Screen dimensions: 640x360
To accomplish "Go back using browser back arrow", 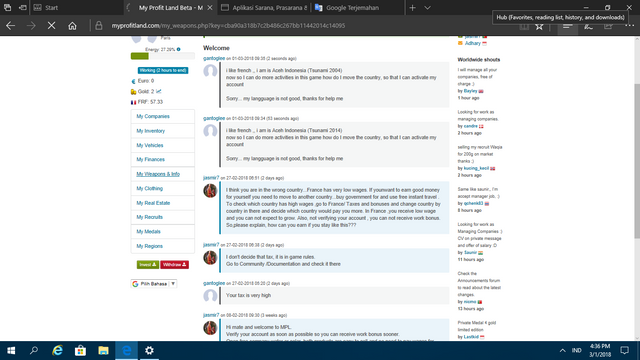I will coord(11,26).
